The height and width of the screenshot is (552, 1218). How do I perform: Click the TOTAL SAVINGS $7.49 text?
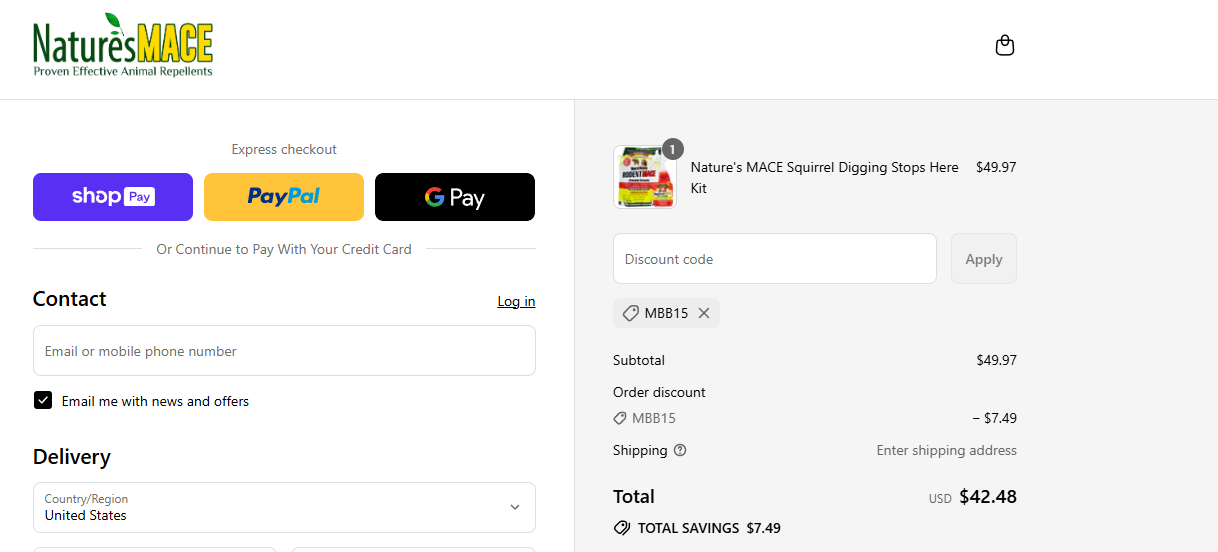click(x=709, y=528)
